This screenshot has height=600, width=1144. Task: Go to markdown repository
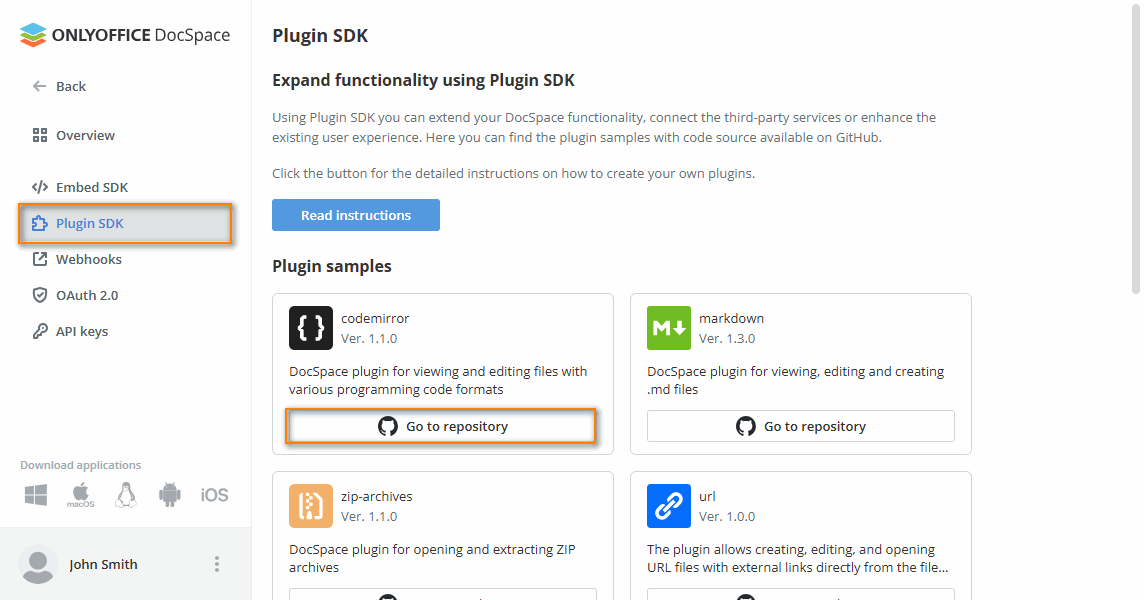(x=800, y=426)
